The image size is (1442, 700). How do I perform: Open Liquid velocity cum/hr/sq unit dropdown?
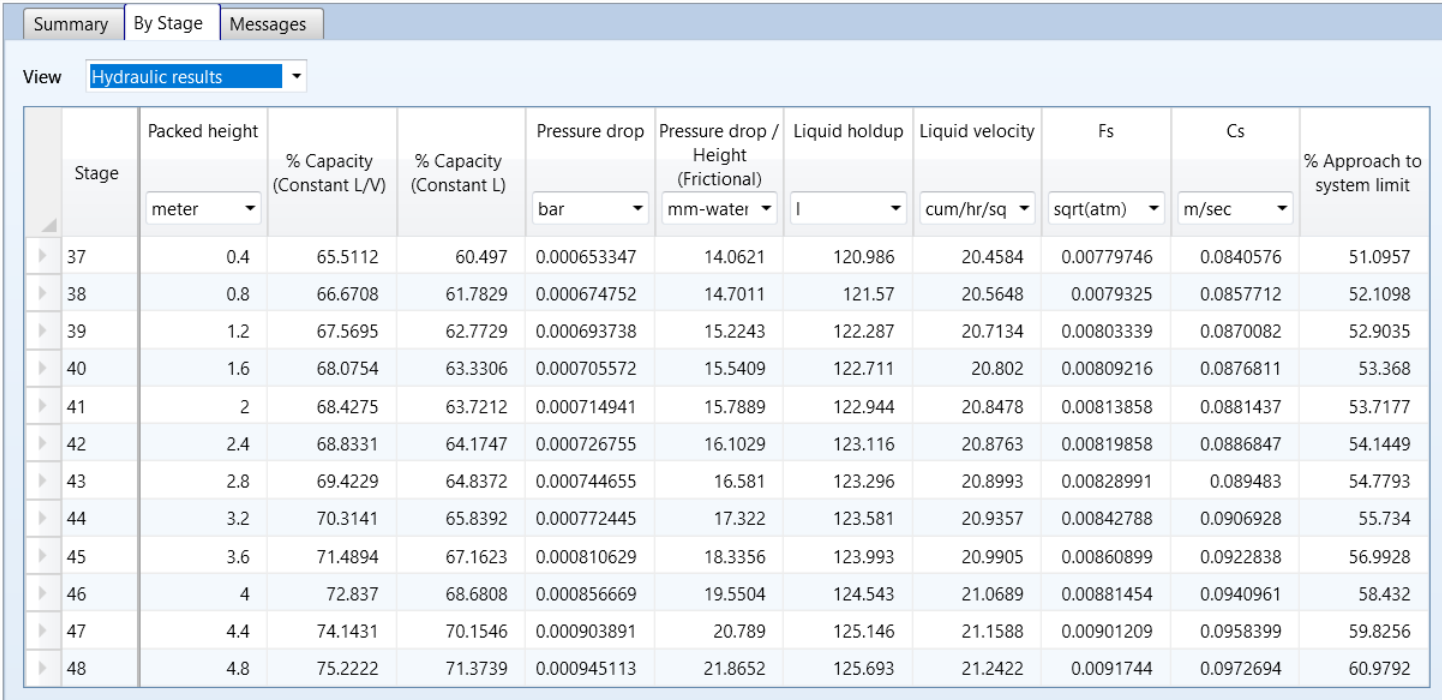tap(977, 210)
